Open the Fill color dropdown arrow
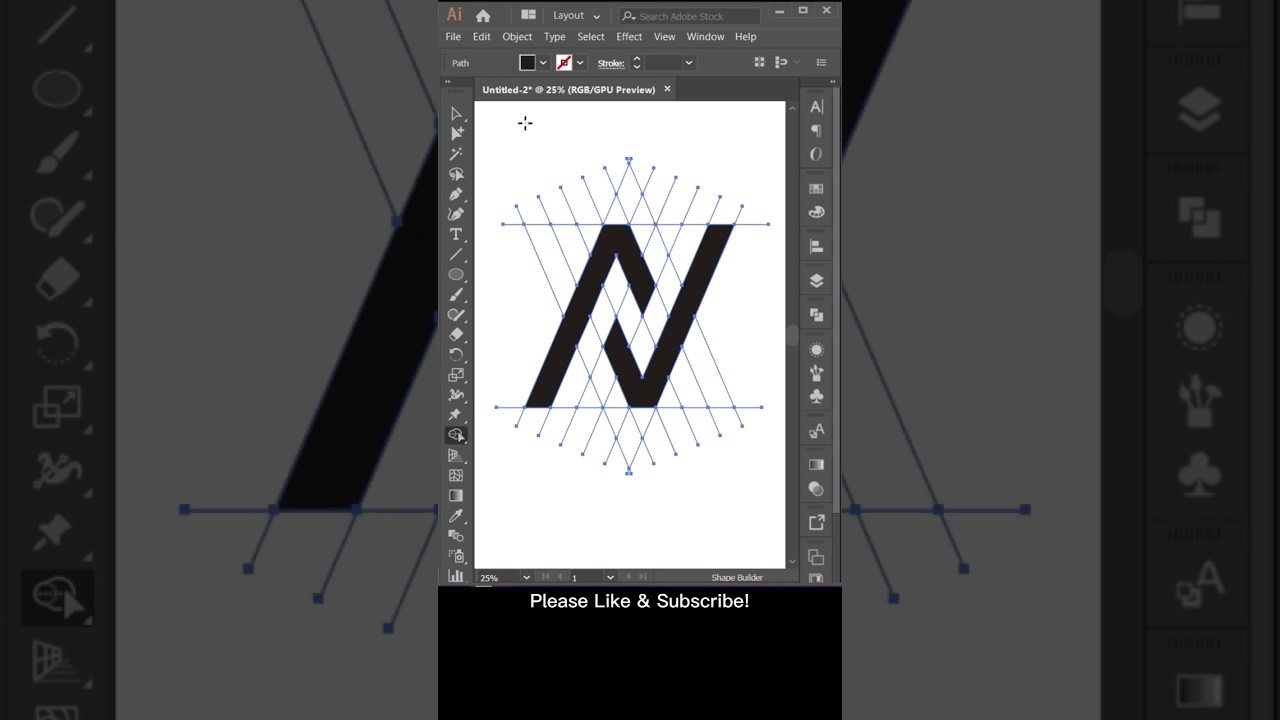 coord(543,63)
